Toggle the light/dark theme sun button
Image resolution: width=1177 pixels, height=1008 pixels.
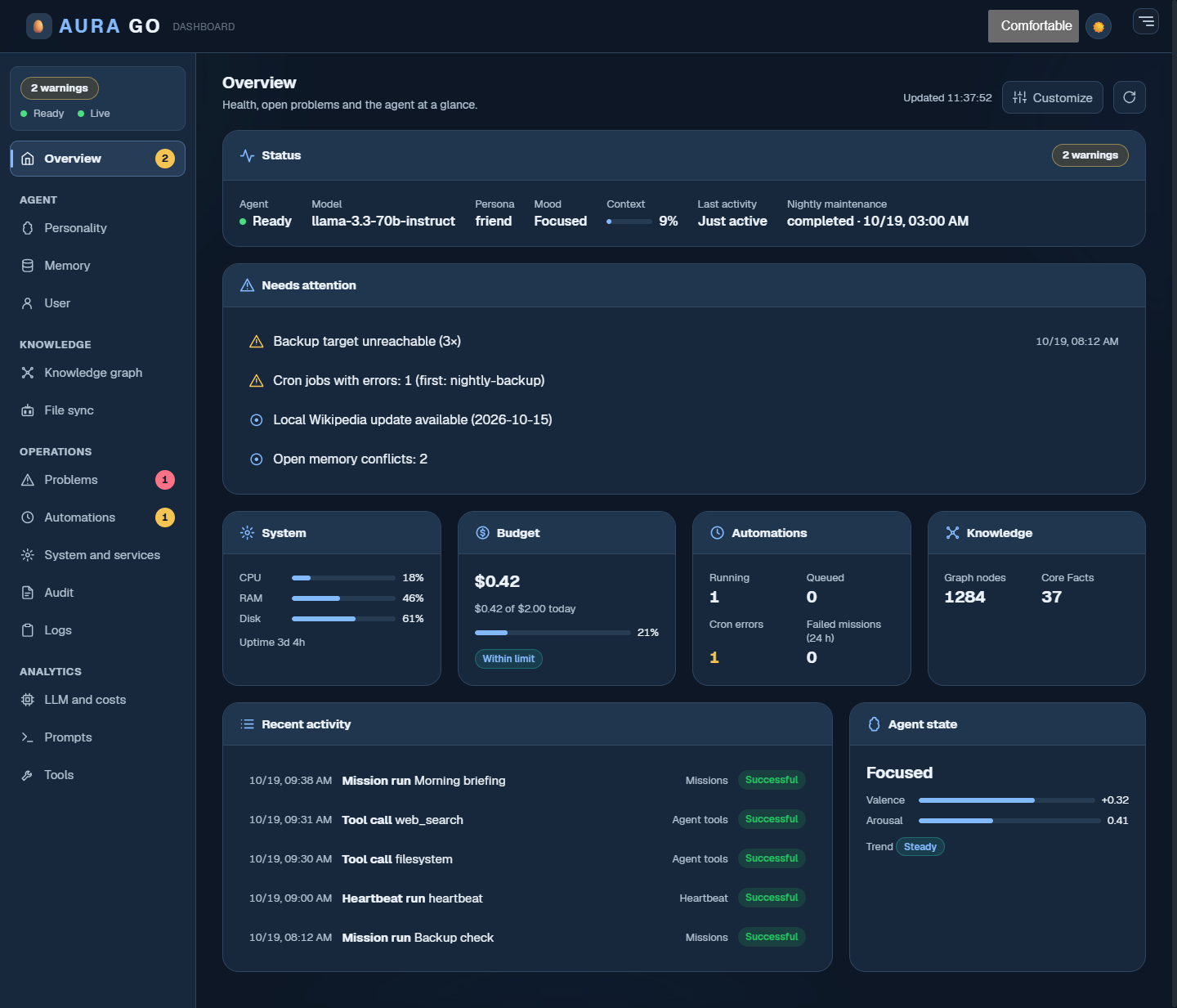pos(1099,27)
